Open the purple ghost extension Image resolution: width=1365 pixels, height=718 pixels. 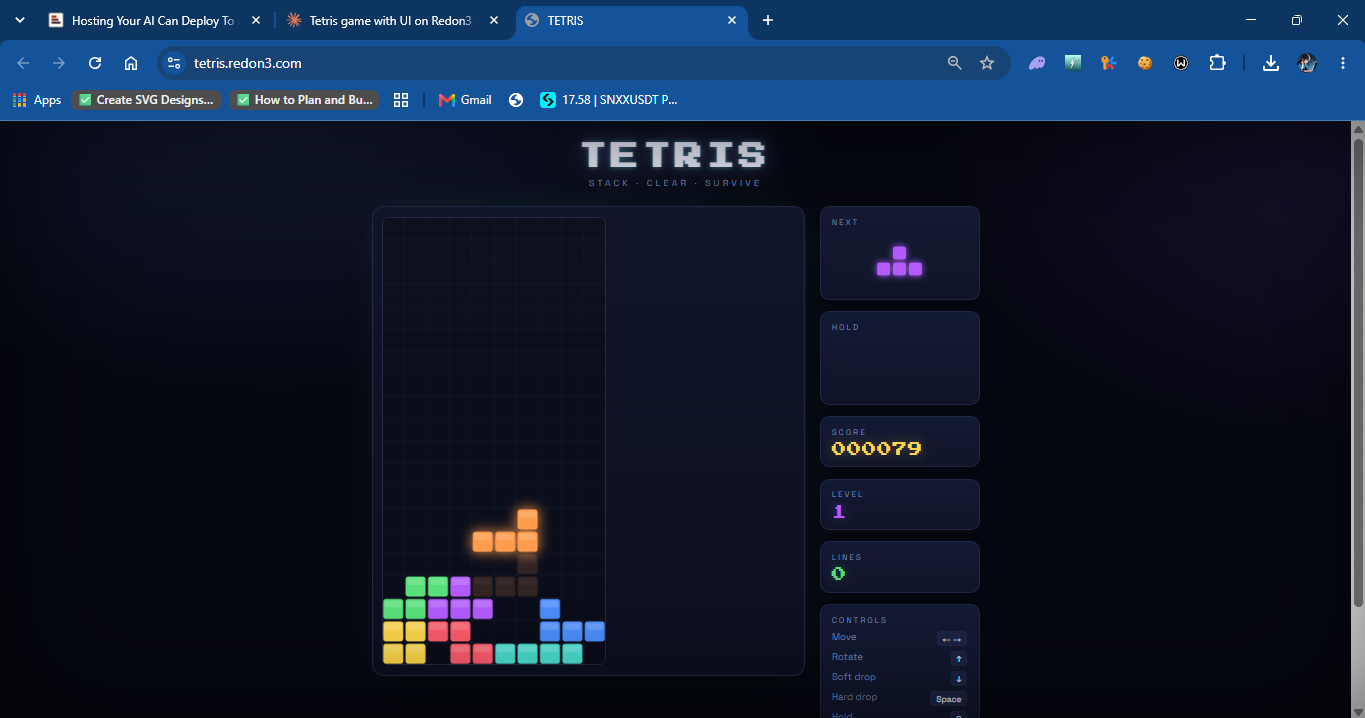1037,63
